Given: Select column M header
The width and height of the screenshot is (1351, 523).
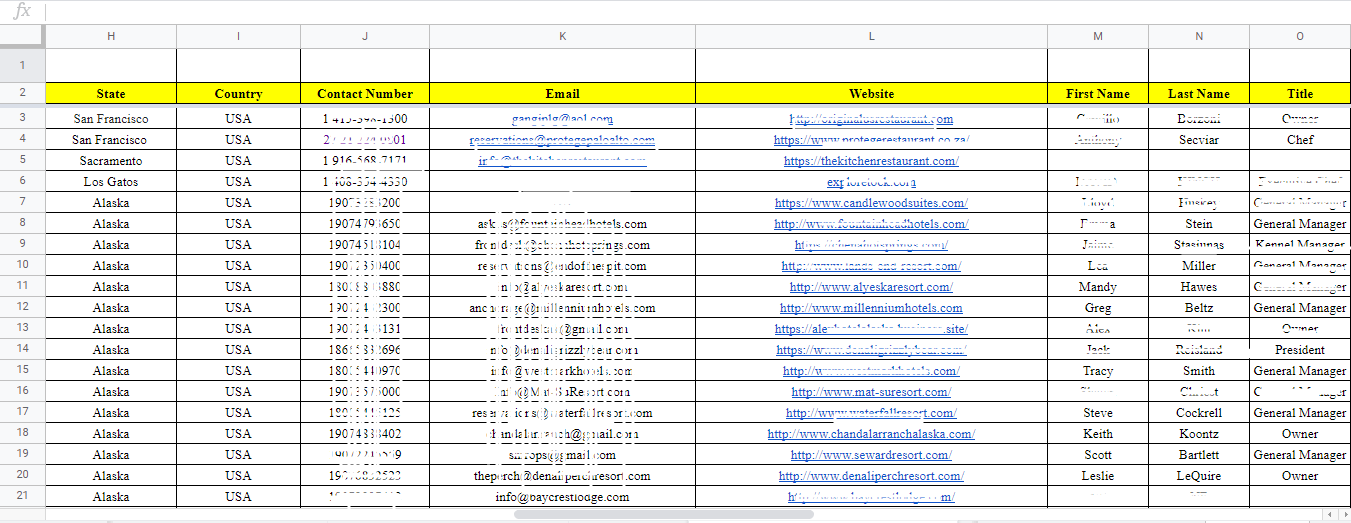Looking at the screenshot, I should [1098, 36].
